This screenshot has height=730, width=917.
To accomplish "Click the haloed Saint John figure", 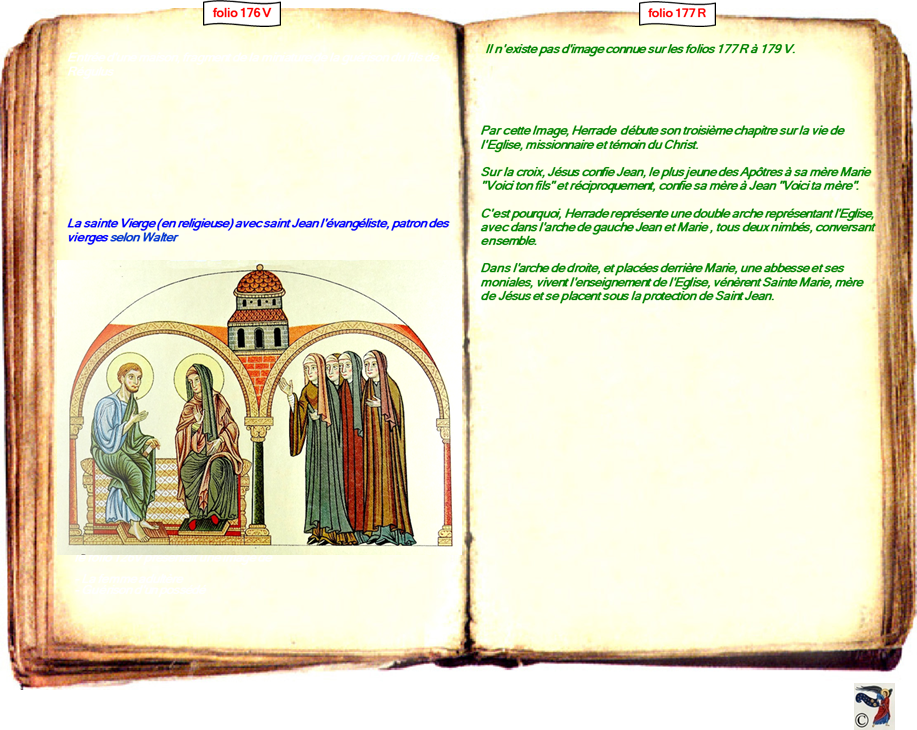I will click(x=125, y=446).
